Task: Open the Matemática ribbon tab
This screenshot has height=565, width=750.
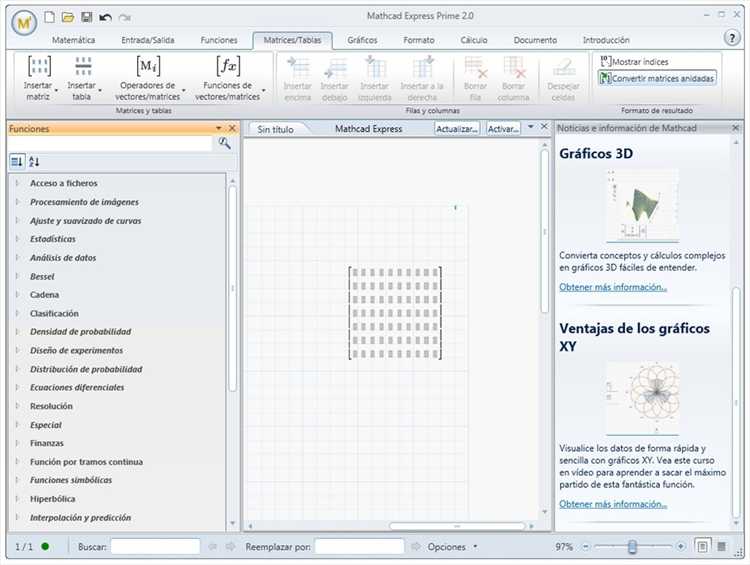Action: (74, 40)
